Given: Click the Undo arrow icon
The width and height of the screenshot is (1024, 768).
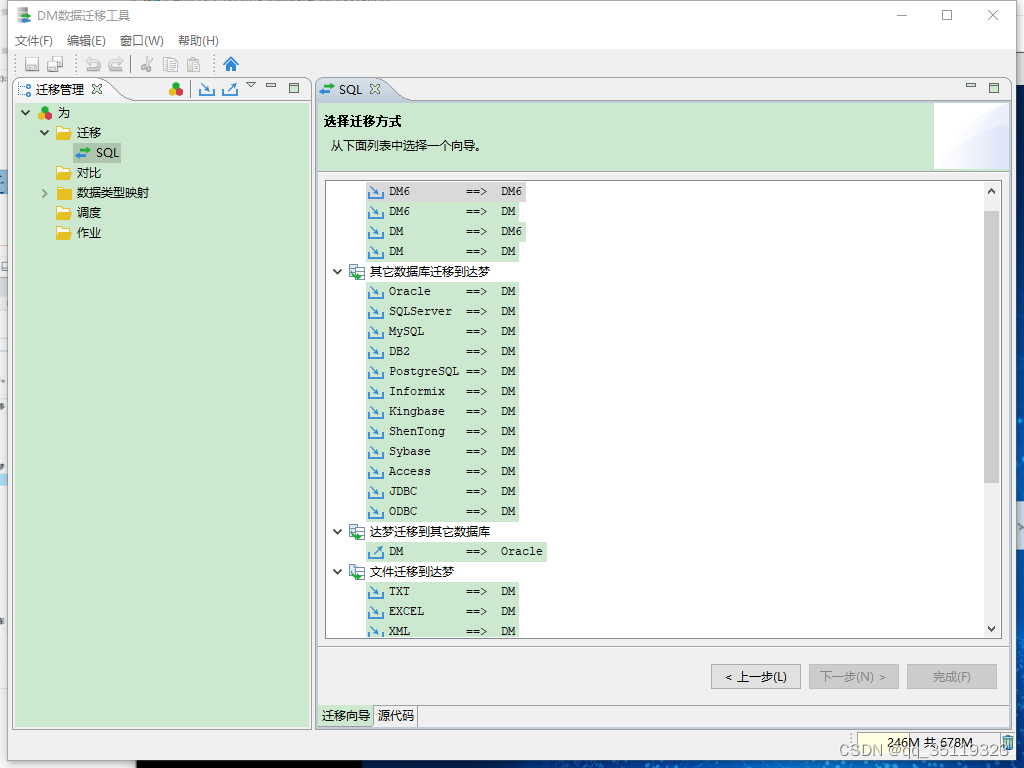Looking at the screenshot, I should 93,64.
